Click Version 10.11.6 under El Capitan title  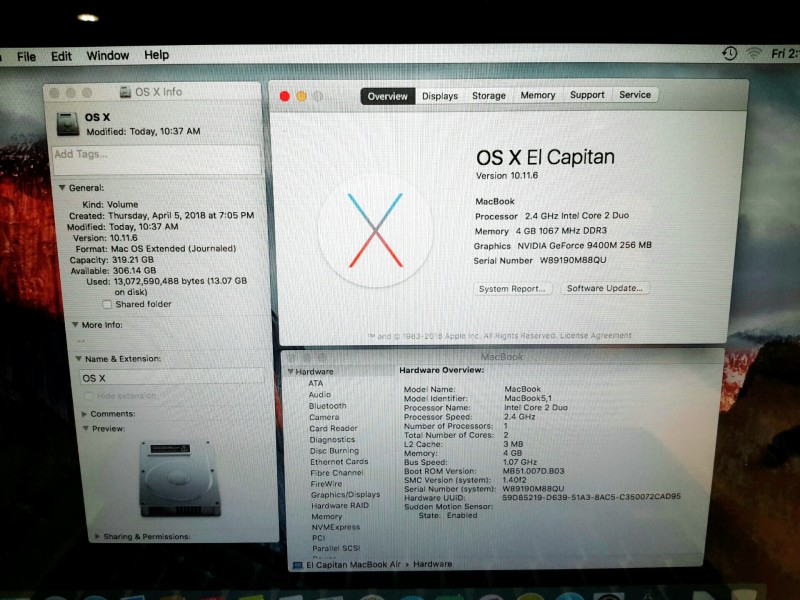pos(507,176)
